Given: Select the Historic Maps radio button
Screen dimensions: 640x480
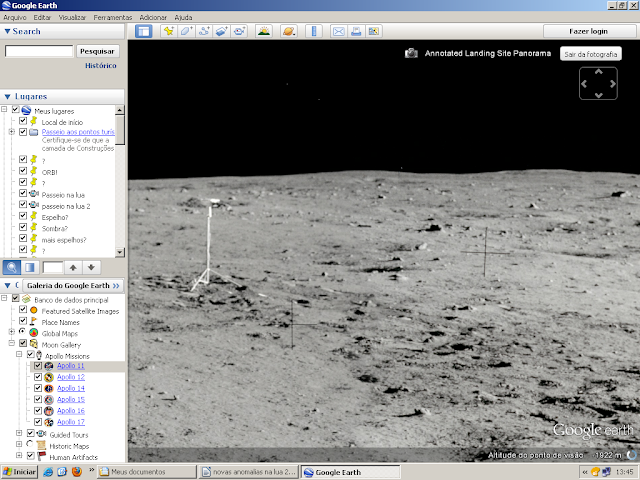Looking at the screenshot, I should [x=30, y=444].
